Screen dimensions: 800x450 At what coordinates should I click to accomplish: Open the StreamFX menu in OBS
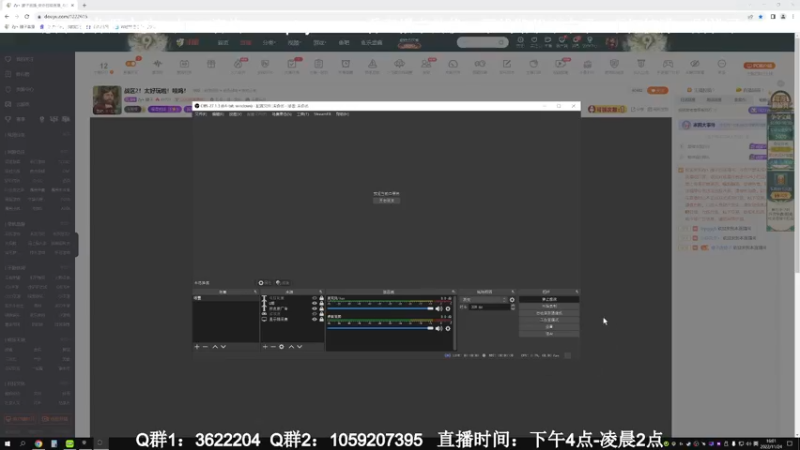coord(322,114)
